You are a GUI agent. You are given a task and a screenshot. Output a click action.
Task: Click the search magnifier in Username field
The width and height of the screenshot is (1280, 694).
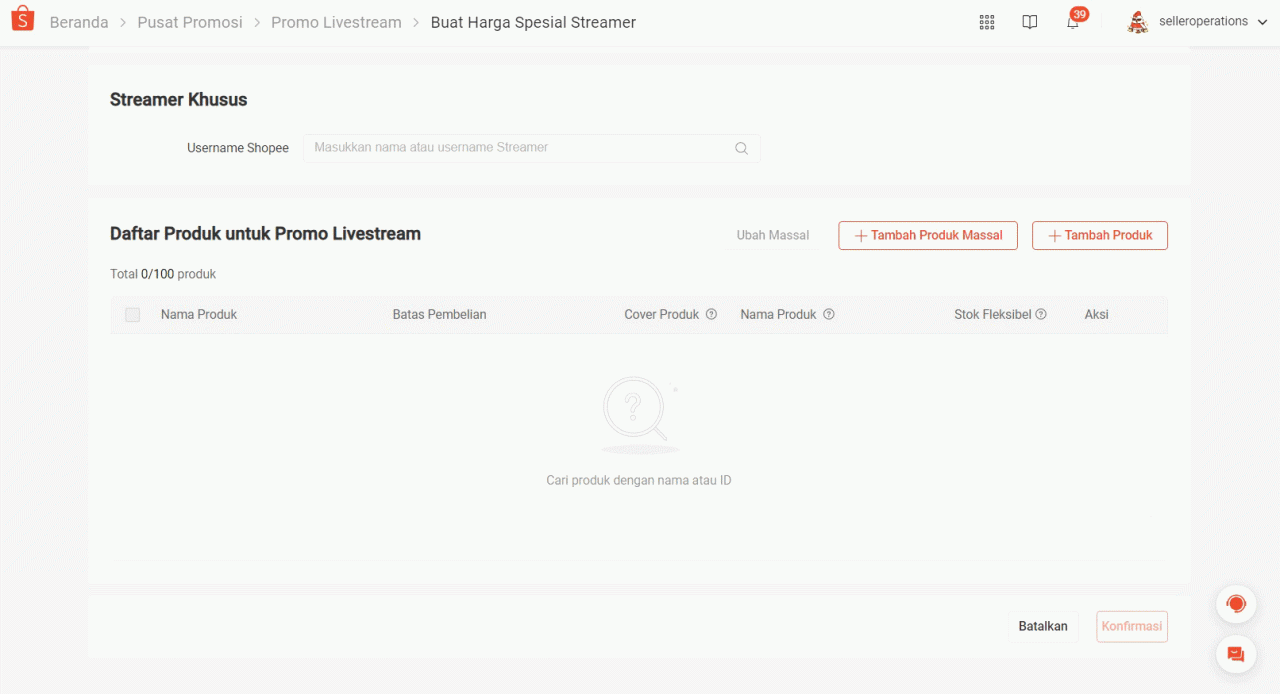click(x=741, y=148)
